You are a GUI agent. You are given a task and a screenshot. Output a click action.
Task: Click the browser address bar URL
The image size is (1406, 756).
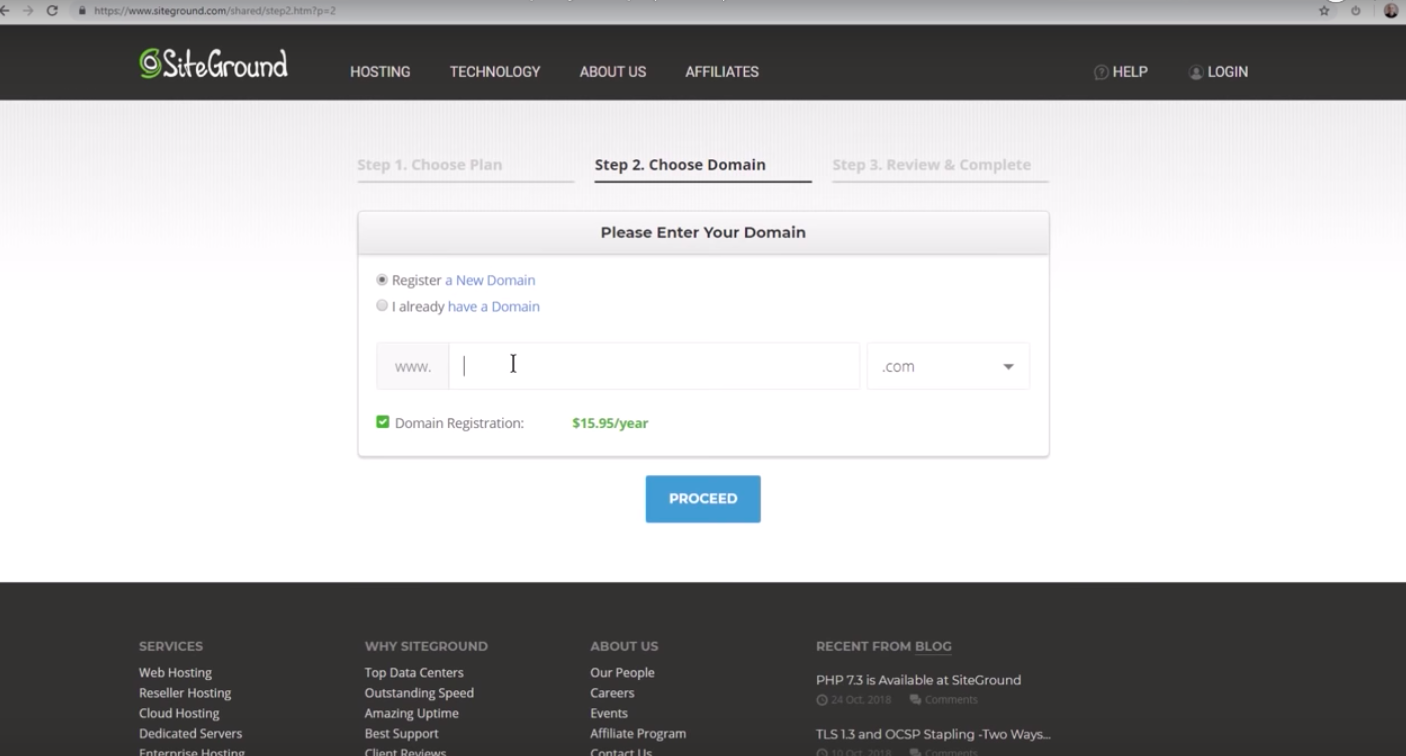point(215,11)
